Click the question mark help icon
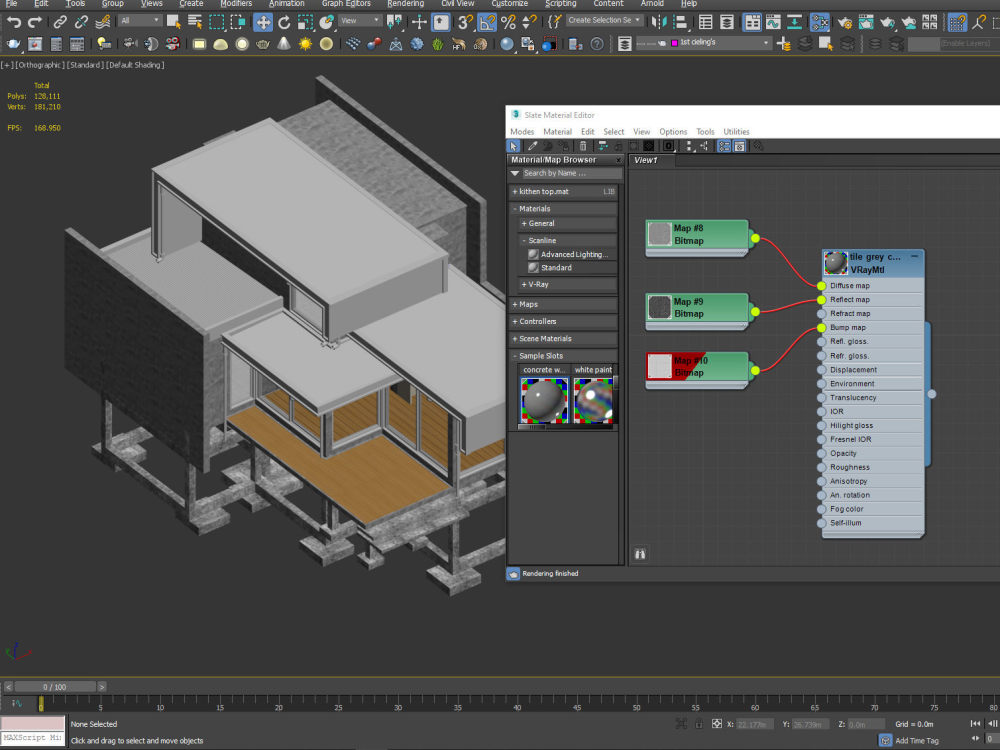The height and width of the screenshot is (750, 1000). point(596,44)
